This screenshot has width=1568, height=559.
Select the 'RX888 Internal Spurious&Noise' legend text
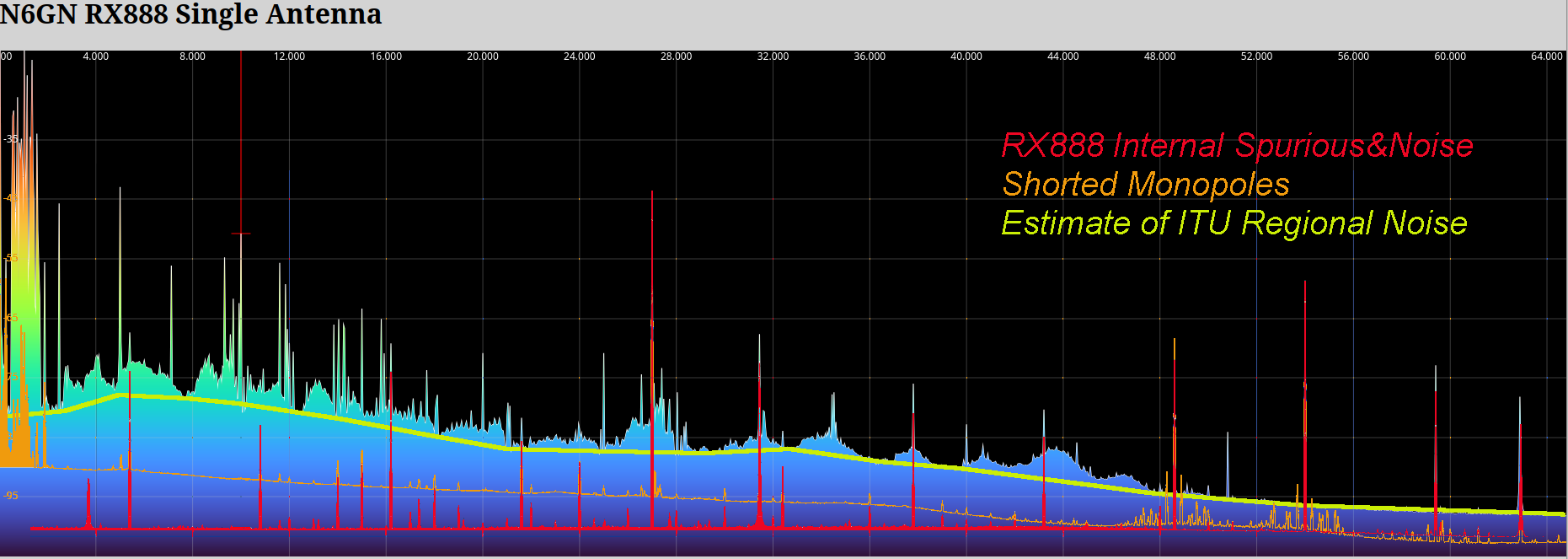(1237, 145)
